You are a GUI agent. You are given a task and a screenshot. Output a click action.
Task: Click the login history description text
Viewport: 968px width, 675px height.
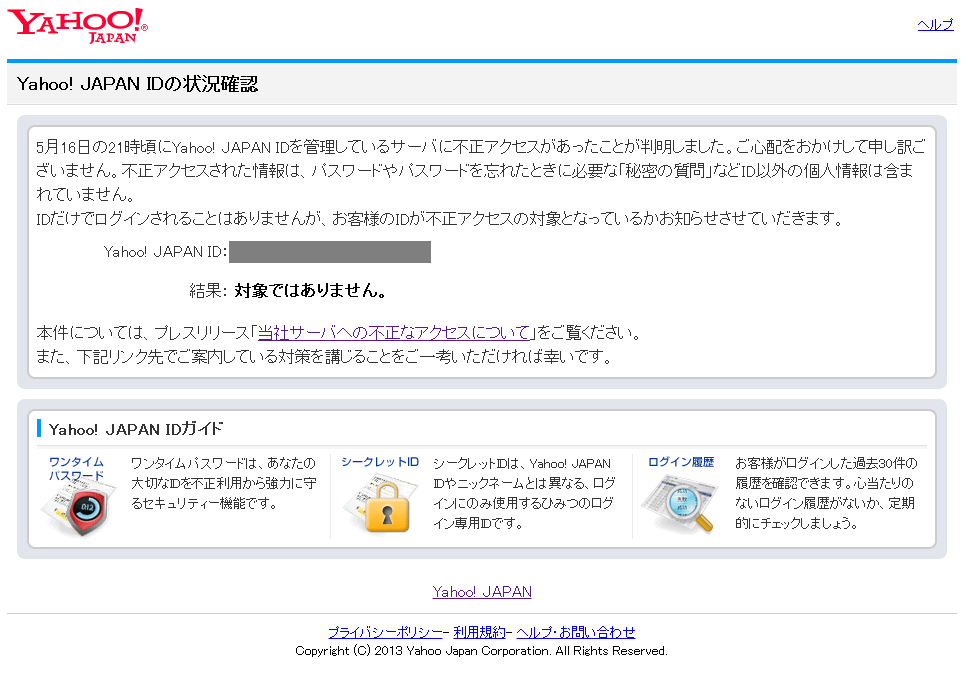(826, 493)
